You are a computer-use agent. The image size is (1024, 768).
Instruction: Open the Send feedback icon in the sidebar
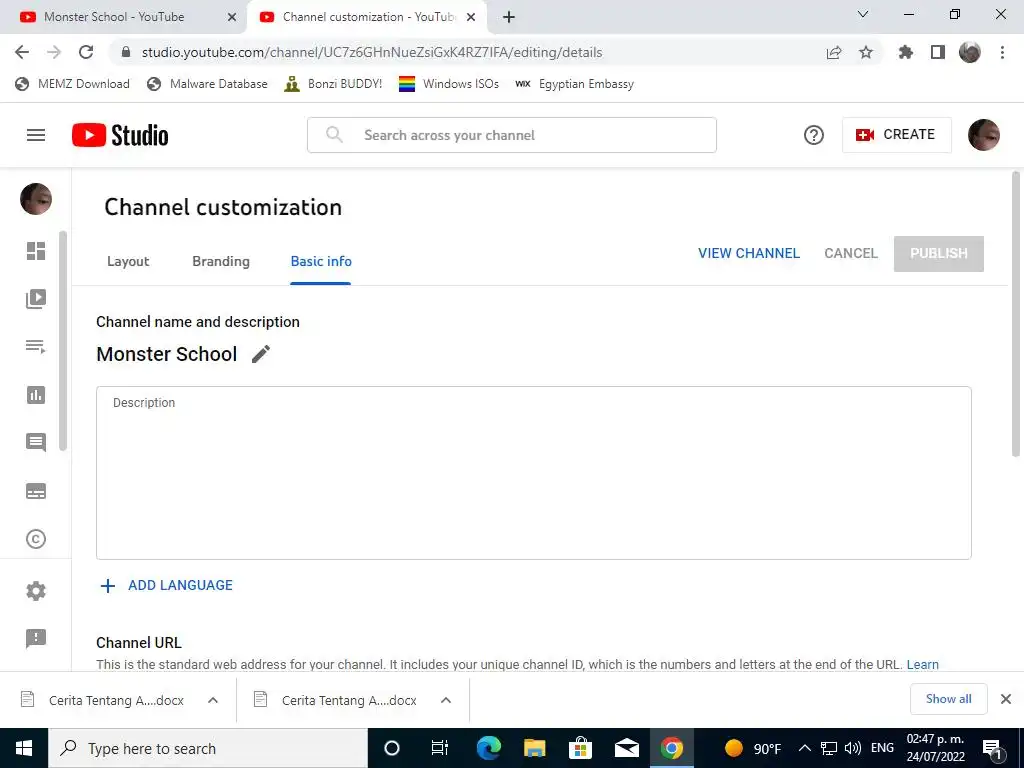click(36, 639)
